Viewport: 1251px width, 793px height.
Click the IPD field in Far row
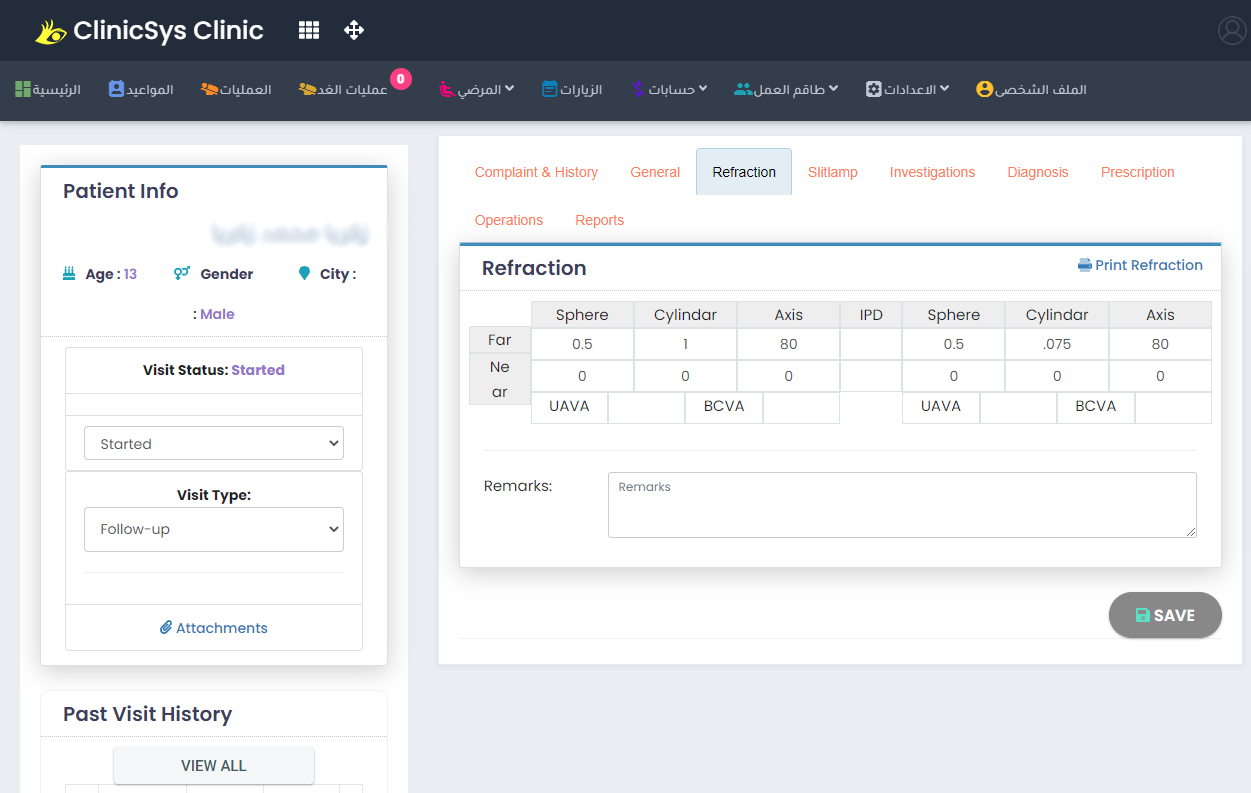click(x=870, y=344)
